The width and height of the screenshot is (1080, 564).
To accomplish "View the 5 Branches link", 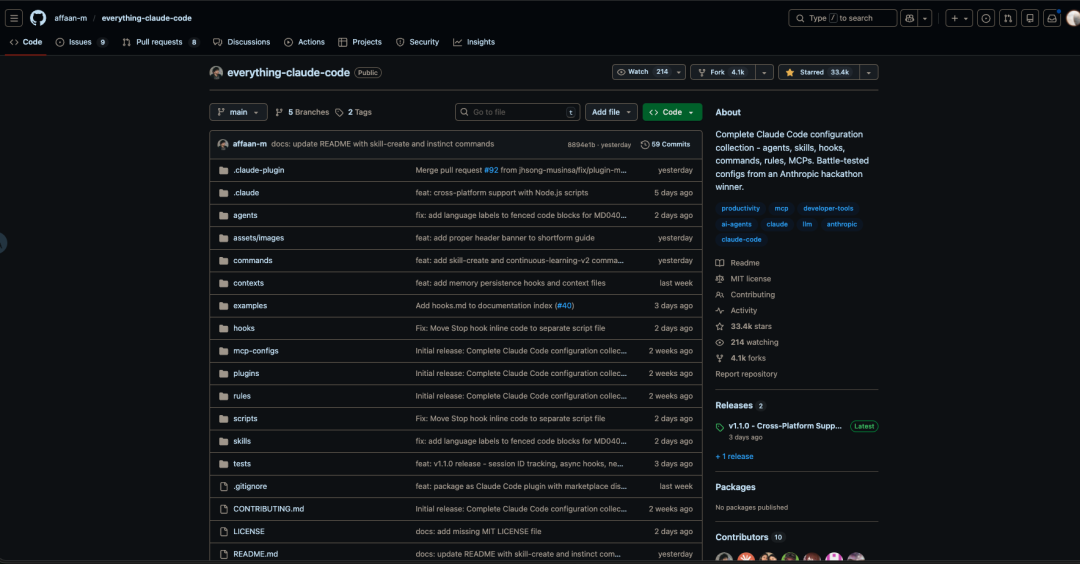I will point(302,112).
